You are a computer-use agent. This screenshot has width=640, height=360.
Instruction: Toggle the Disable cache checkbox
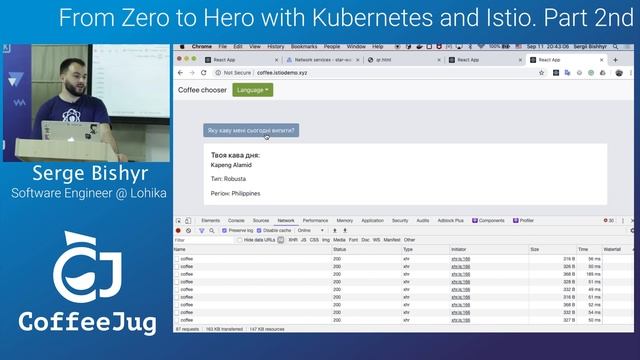[259, 231]
